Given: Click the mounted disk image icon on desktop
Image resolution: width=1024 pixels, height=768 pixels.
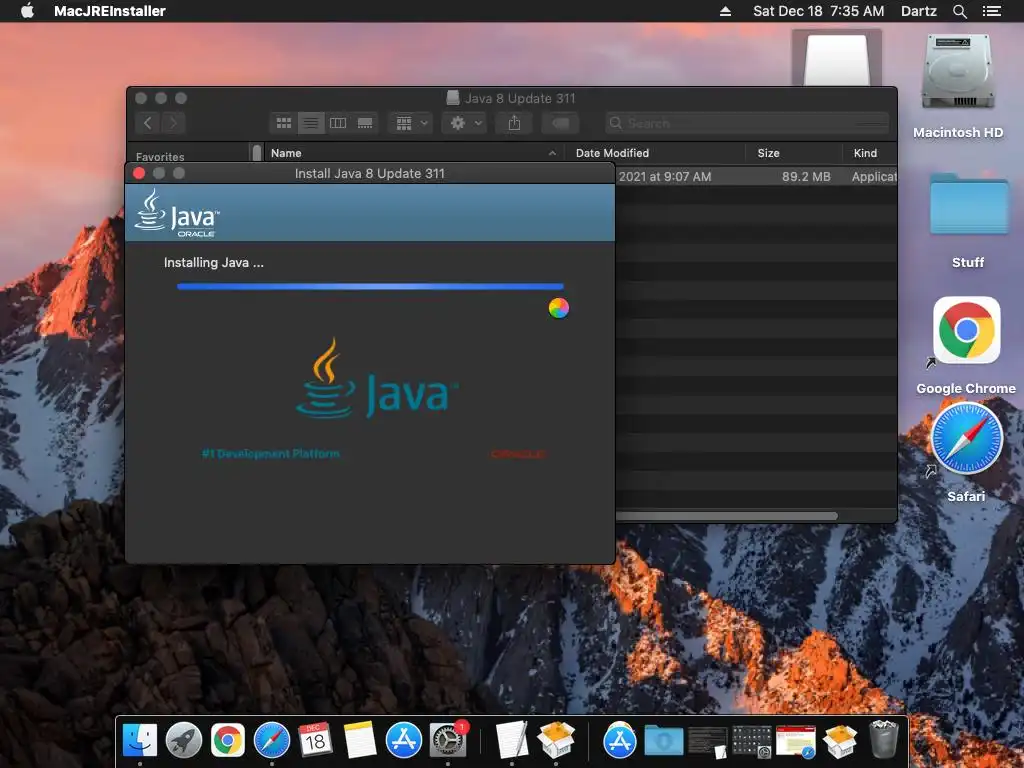Looking at the screenshot, I should 837,59.
